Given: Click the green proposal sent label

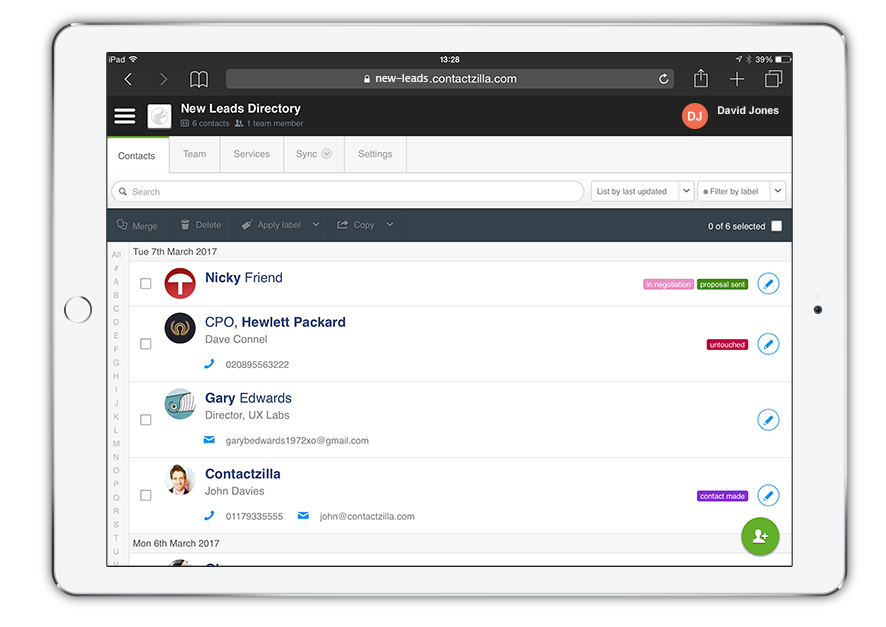Looking at the screenshot, I should point(722,284).
